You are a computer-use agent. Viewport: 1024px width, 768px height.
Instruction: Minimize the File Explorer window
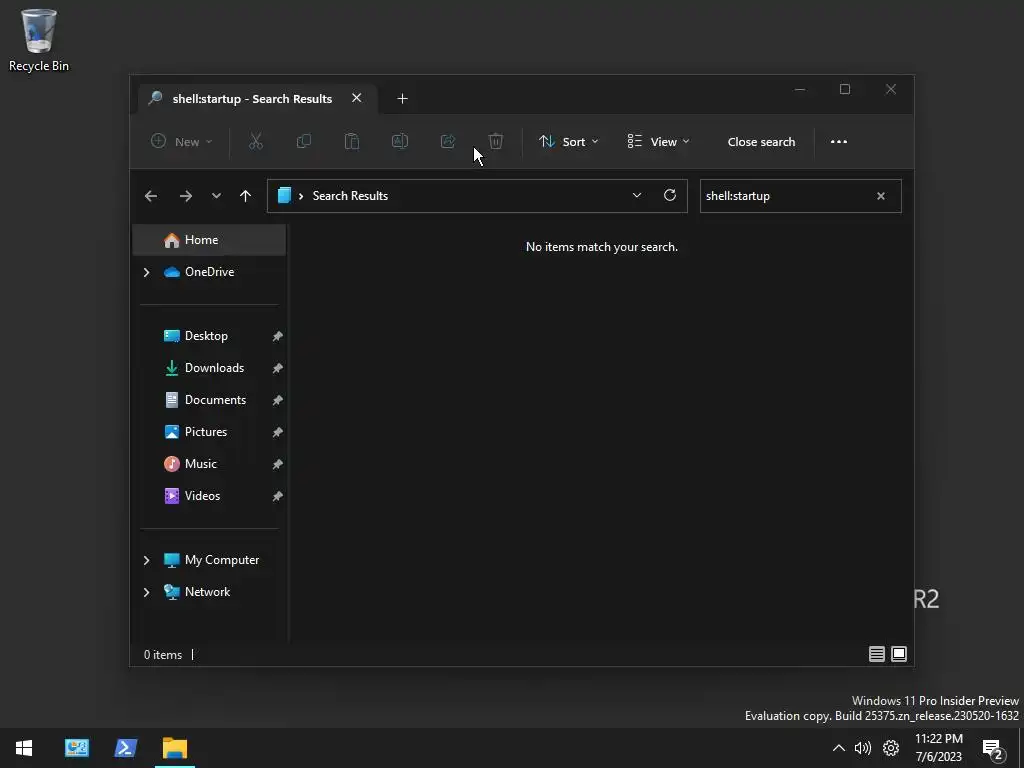click(800, 89)
